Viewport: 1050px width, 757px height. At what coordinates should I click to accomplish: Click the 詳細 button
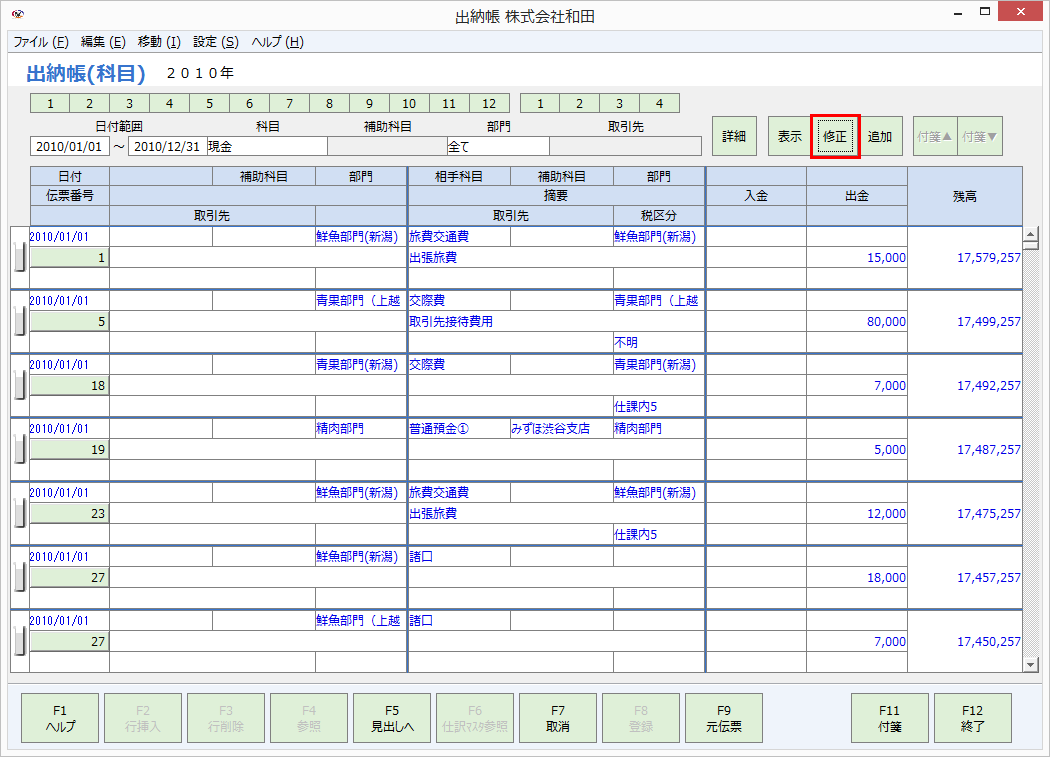click(734, 135)
